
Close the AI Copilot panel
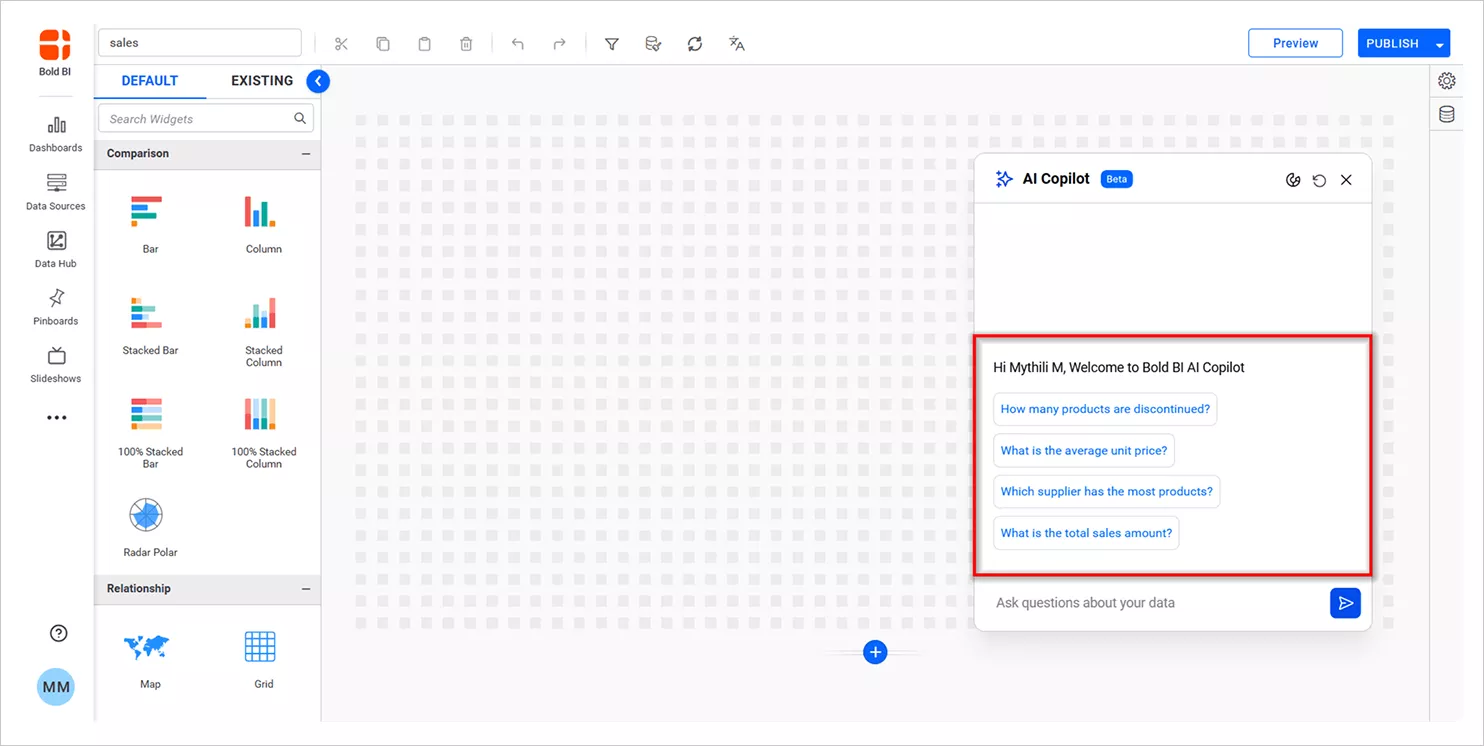pos(1346,180)
